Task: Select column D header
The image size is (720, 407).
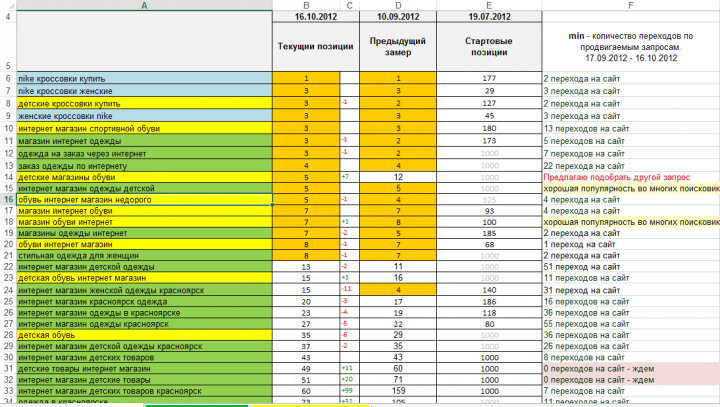Action: point(398,6)
